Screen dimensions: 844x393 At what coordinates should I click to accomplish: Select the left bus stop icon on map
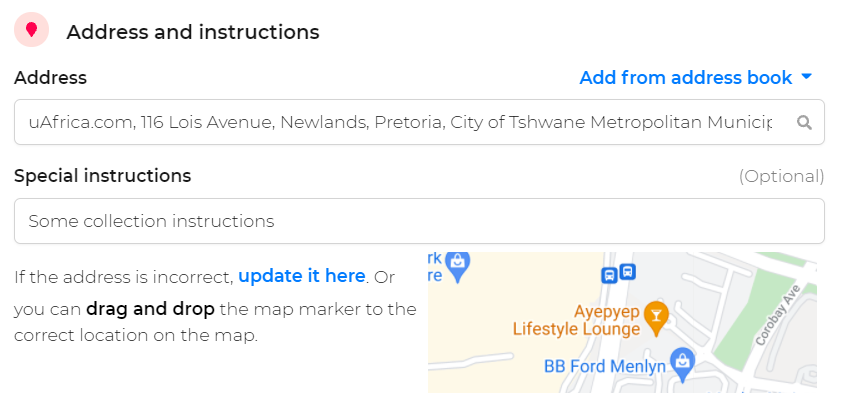pos(609,276)
